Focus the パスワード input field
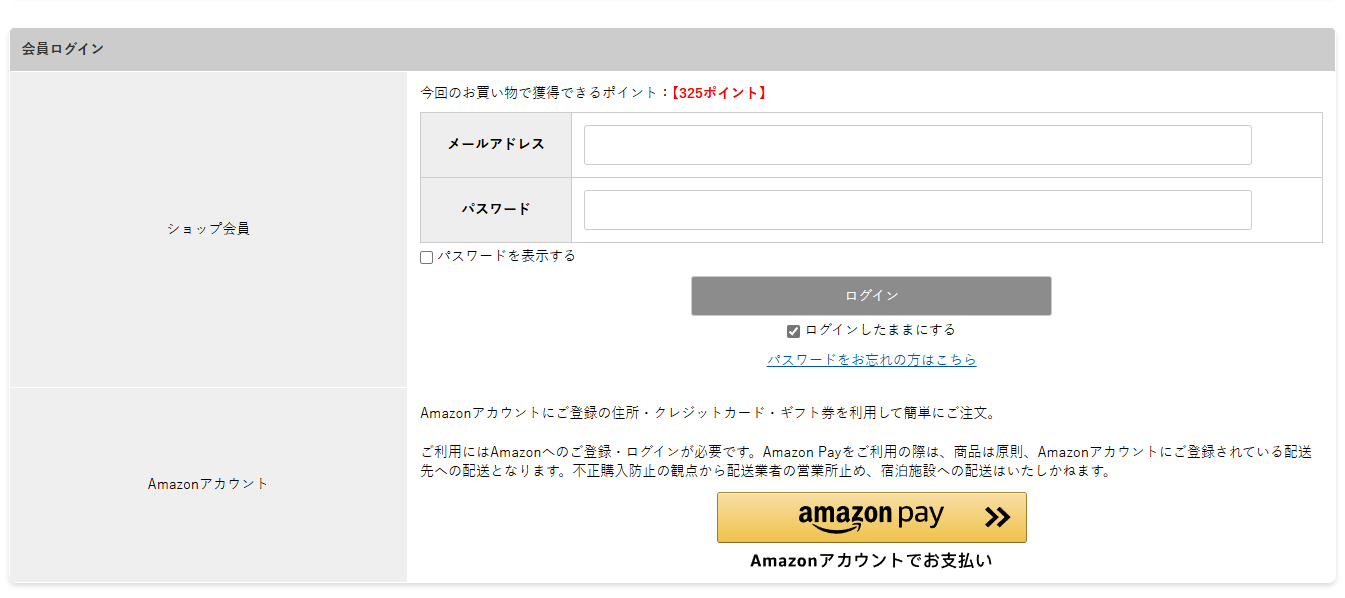 click(917, 210)
